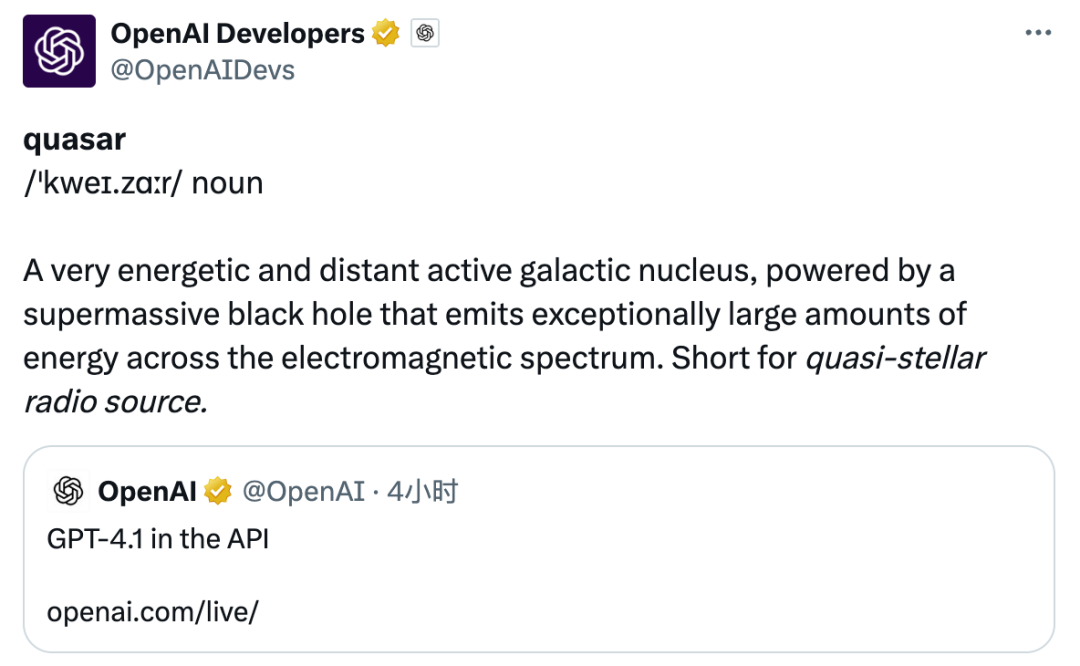
Task: Click the square affiliation badge beside the verification checkmark
Action: point(424,32)
